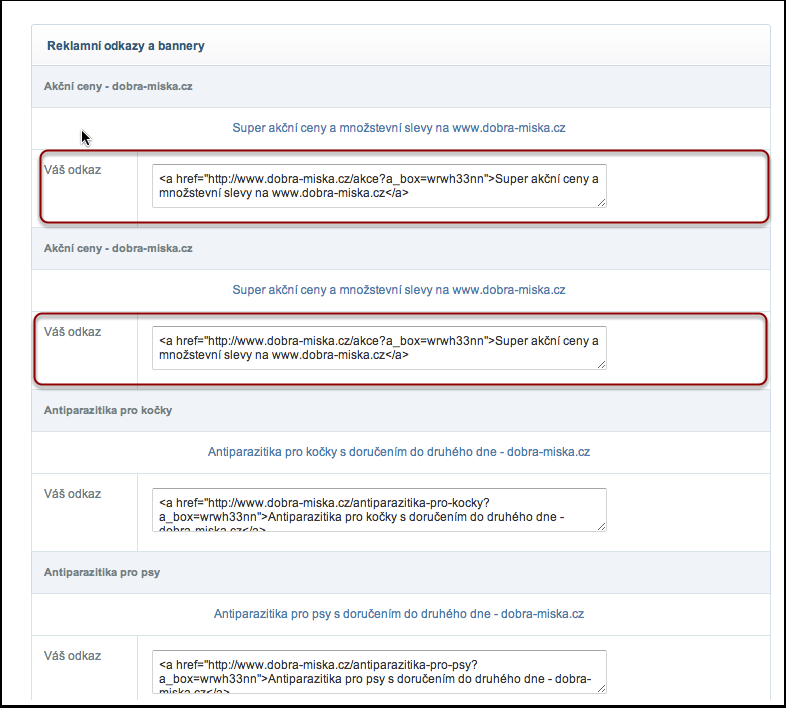This screenshot has width=786, height=708.
Task: Click Váš odkaz label in second Akční section
Action: point(72,332)
